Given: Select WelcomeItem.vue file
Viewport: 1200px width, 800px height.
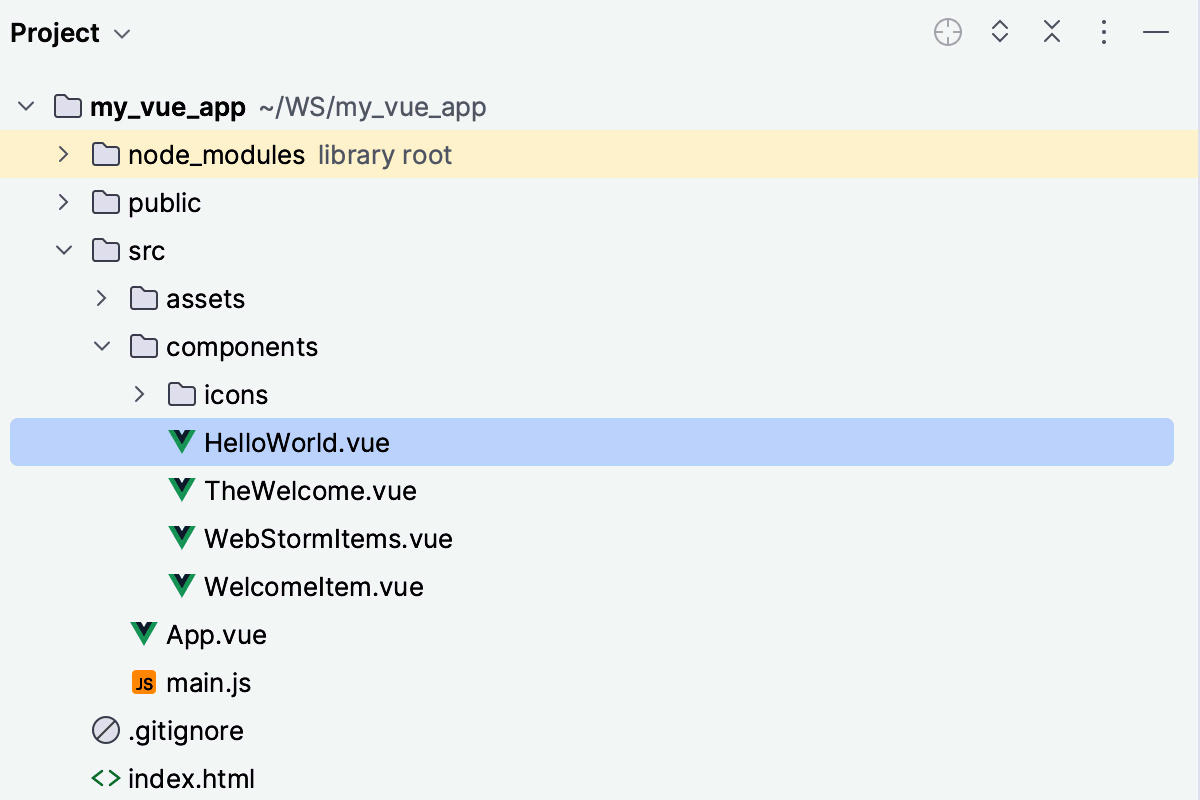Looking at the screenshot, I should point(314,587).
